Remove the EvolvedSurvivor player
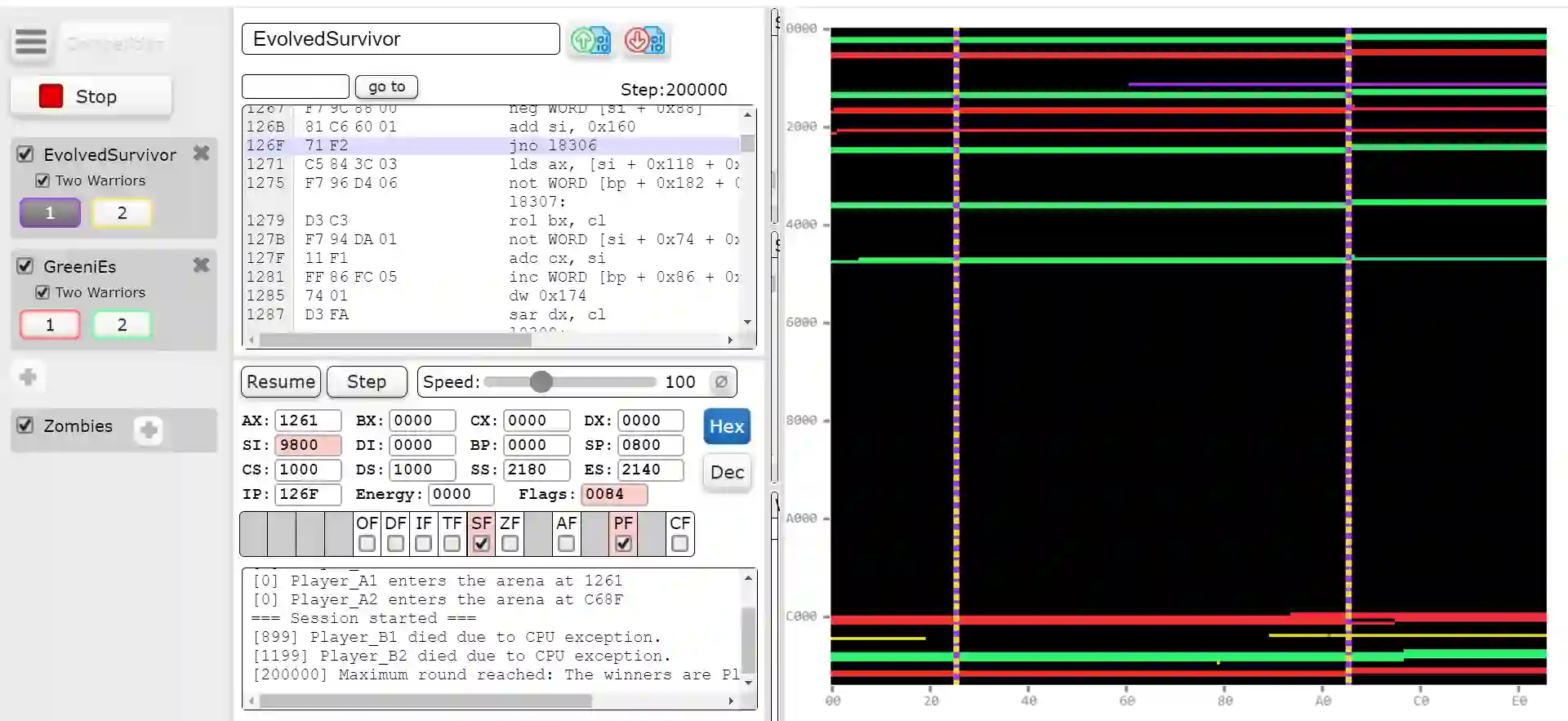 coord(201,154)
